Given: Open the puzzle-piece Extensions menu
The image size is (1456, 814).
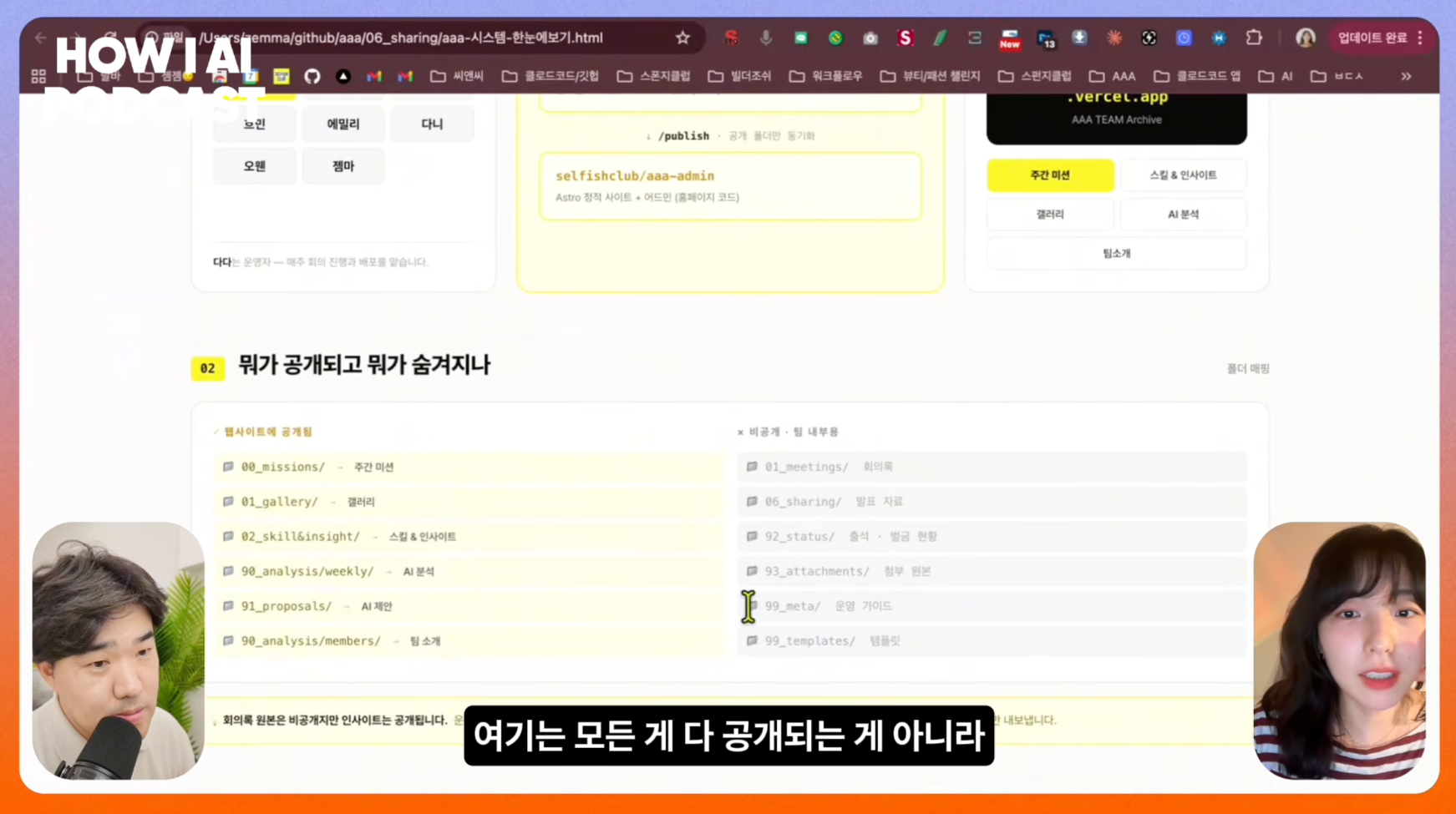Looking at the screenshot, I should 1254,38.
